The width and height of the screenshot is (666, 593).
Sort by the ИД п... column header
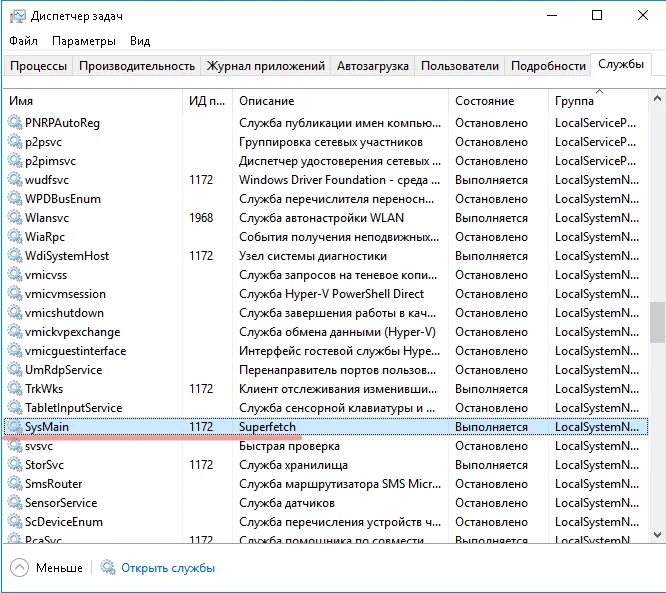coord(207,101)
